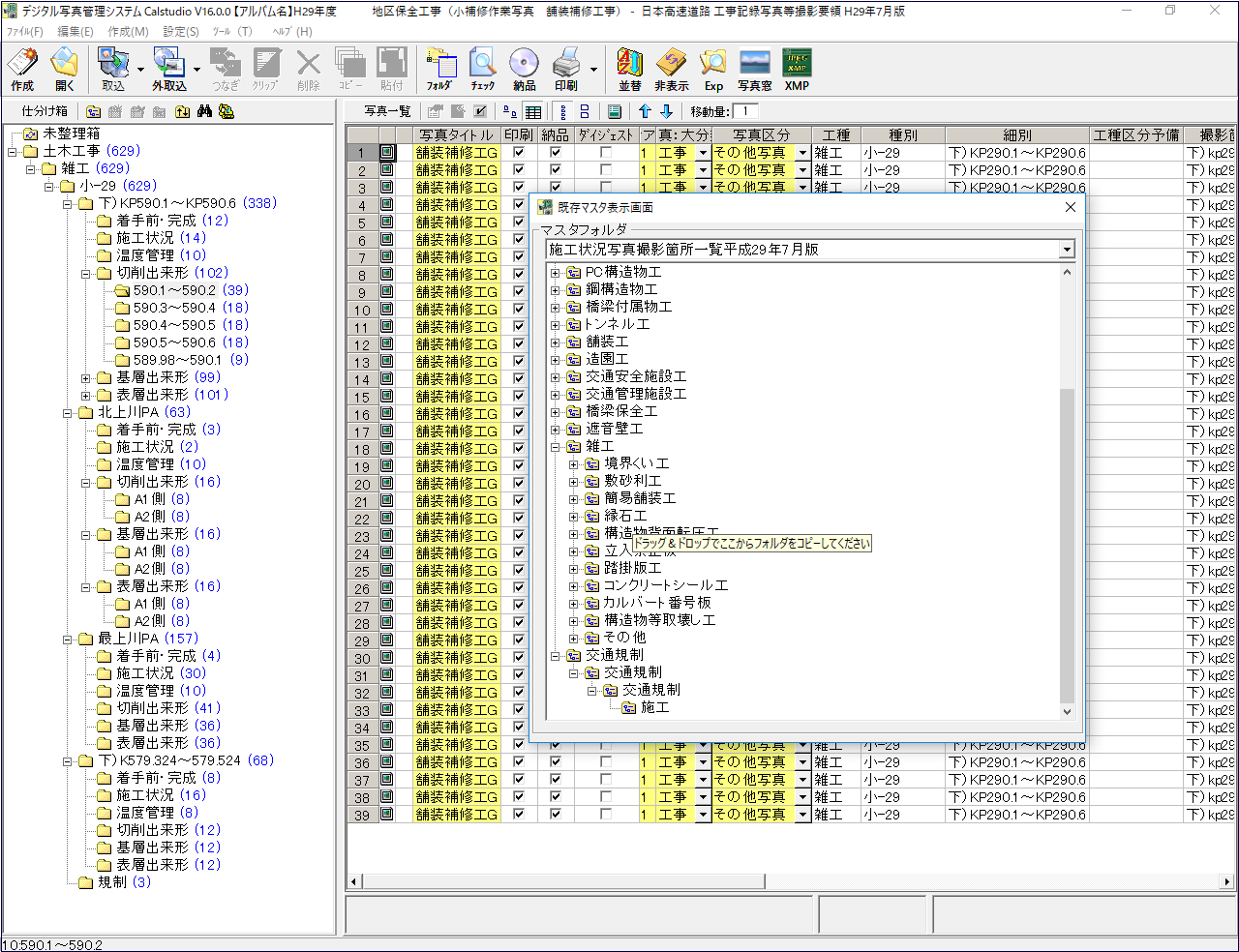This screenshot has height=952, width=1239.
Task: Collapse the 土木工事 node in left tree
Action: point(13,151)
